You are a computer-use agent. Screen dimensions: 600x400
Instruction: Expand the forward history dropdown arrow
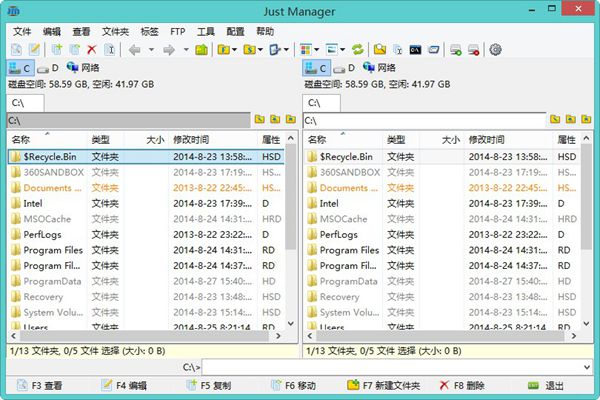(186, 49)
